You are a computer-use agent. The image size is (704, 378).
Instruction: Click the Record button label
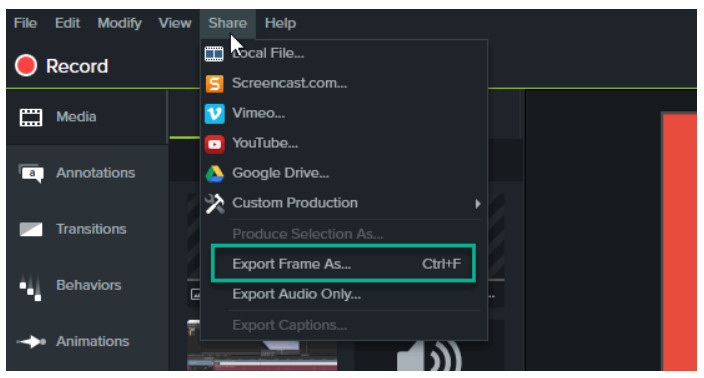77,66
